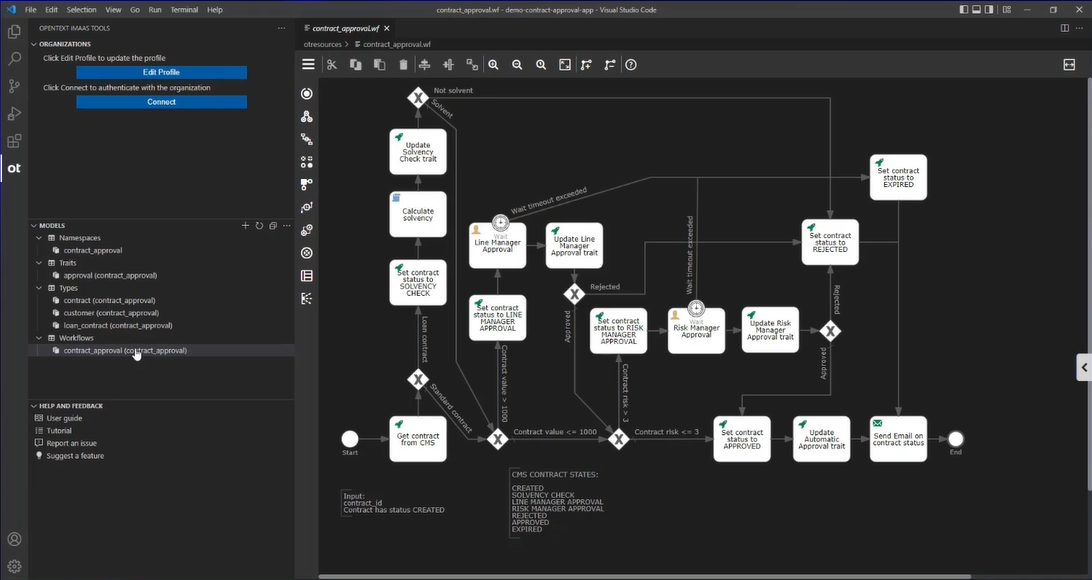Click the collapse all icon in Models header
Screen dimensions: 1092x580
pyautogui.click(x=273, y=226)
